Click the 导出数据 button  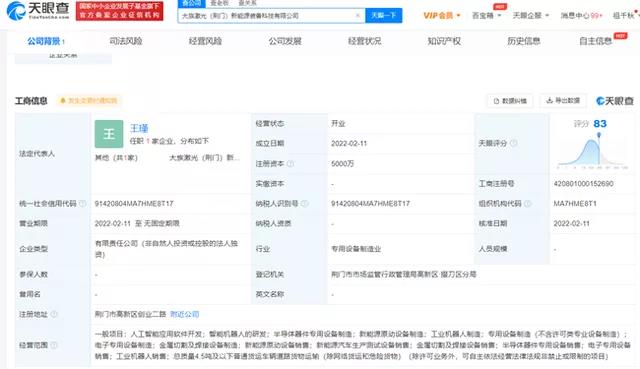[x=563, y=100]
